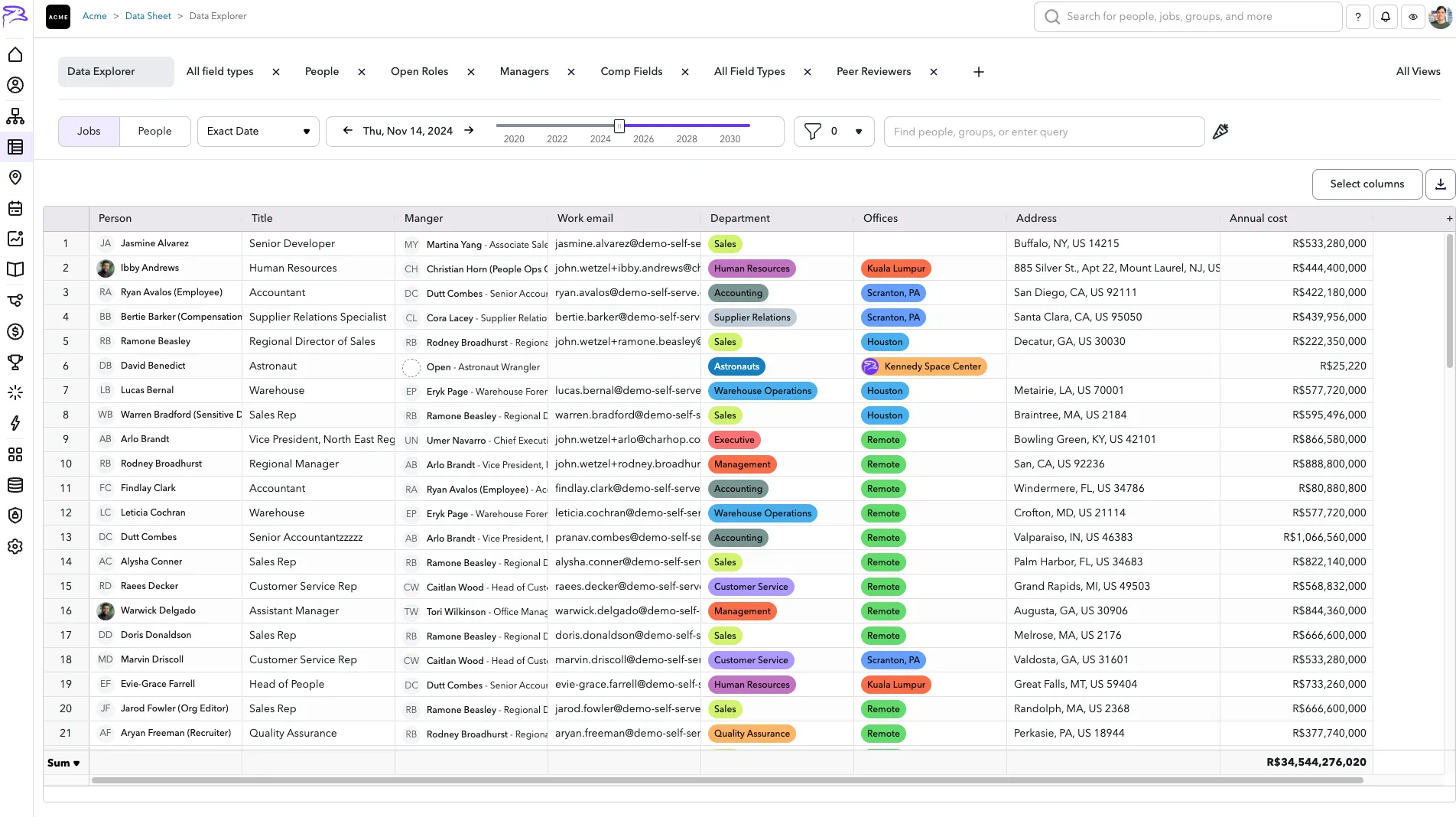Click the Select columns button
The width and height of the screenshot is (1456, 817).
tap(1367, 184)
